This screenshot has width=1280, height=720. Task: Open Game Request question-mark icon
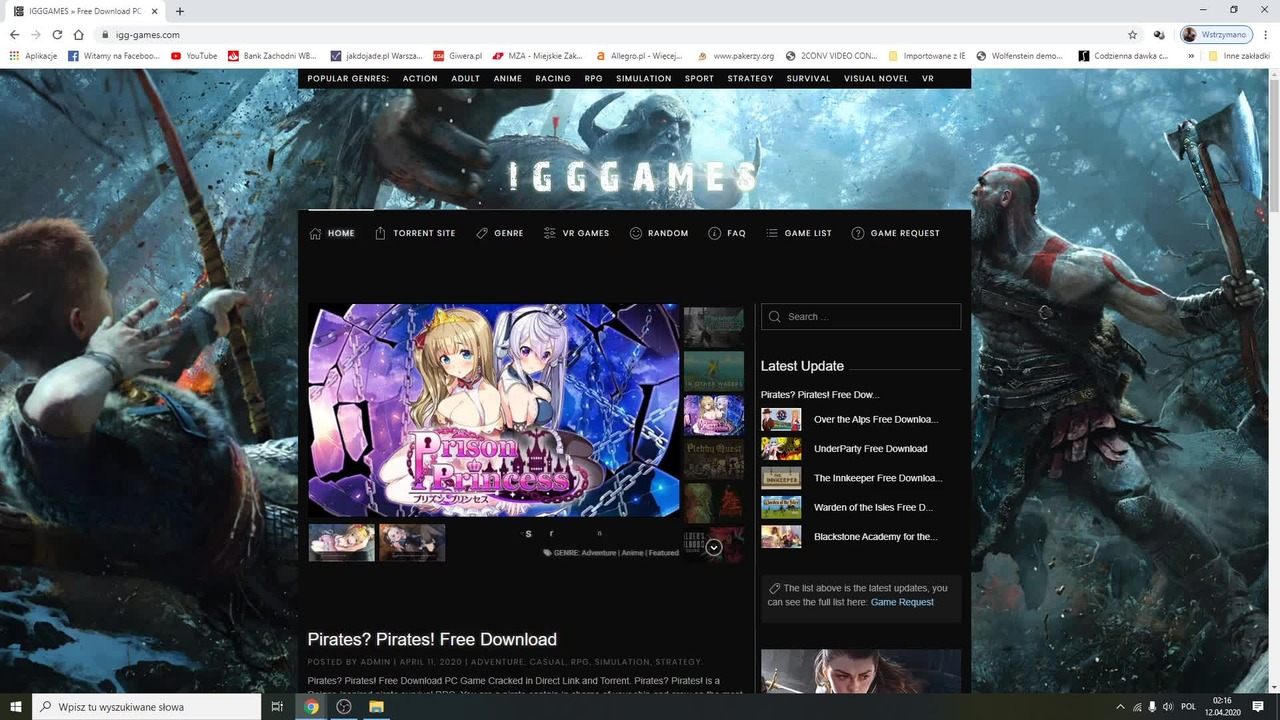pos(858,233)
